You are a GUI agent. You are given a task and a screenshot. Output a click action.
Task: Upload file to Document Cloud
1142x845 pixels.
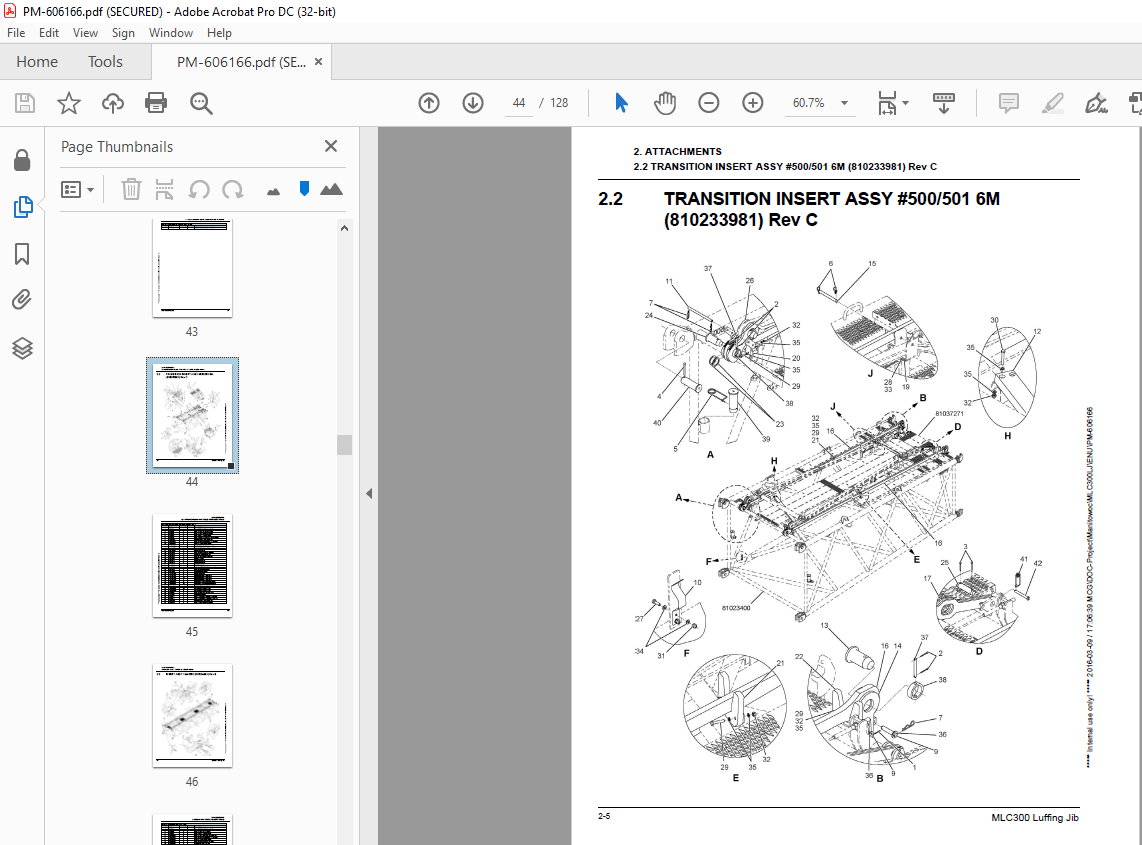[112, 103]
